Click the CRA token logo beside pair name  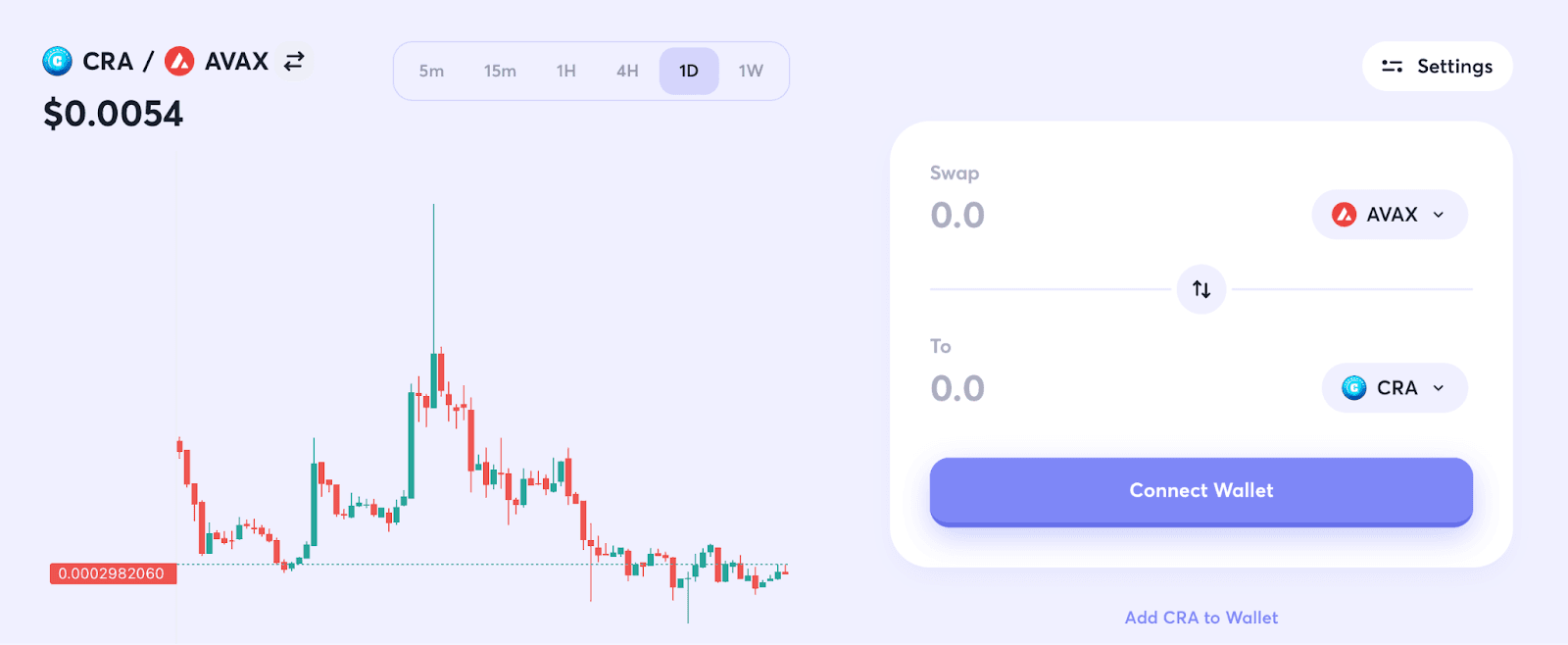point(58,61)
